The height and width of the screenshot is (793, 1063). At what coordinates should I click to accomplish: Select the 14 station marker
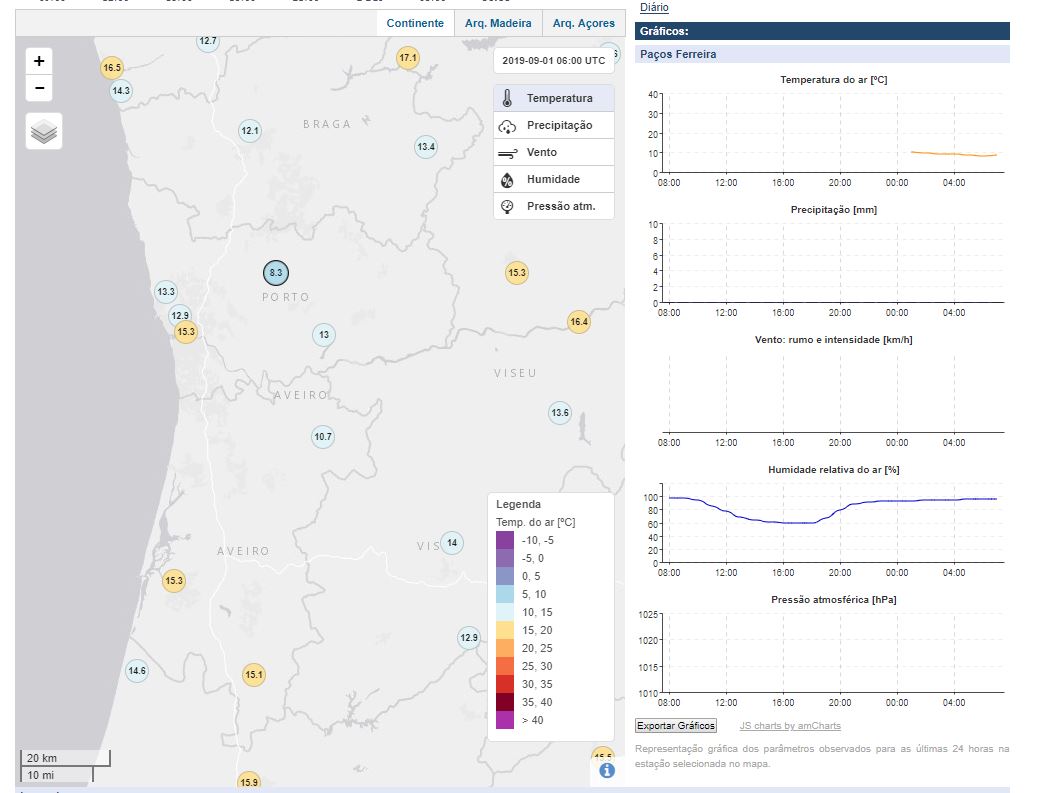(452, 543)
